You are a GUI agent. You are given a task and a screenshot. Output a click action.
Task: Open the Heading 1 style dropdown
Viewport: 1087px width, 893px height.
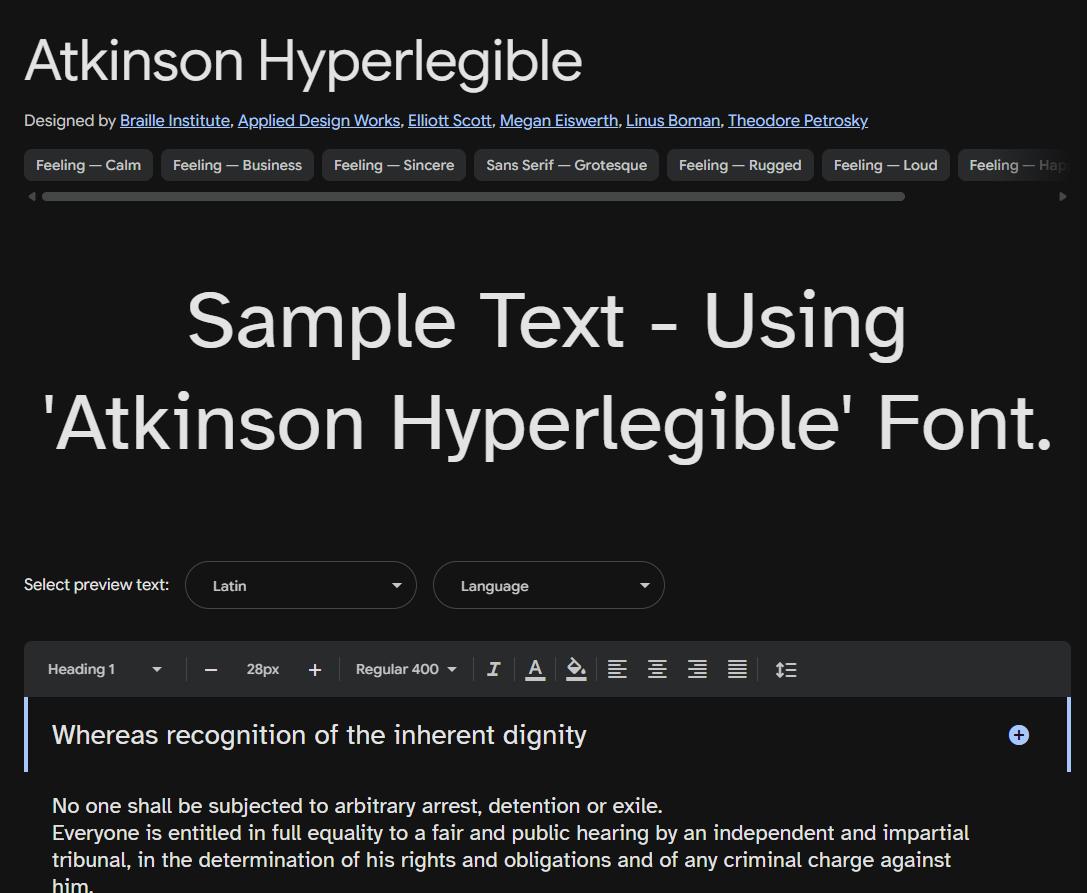coord(105,669)
